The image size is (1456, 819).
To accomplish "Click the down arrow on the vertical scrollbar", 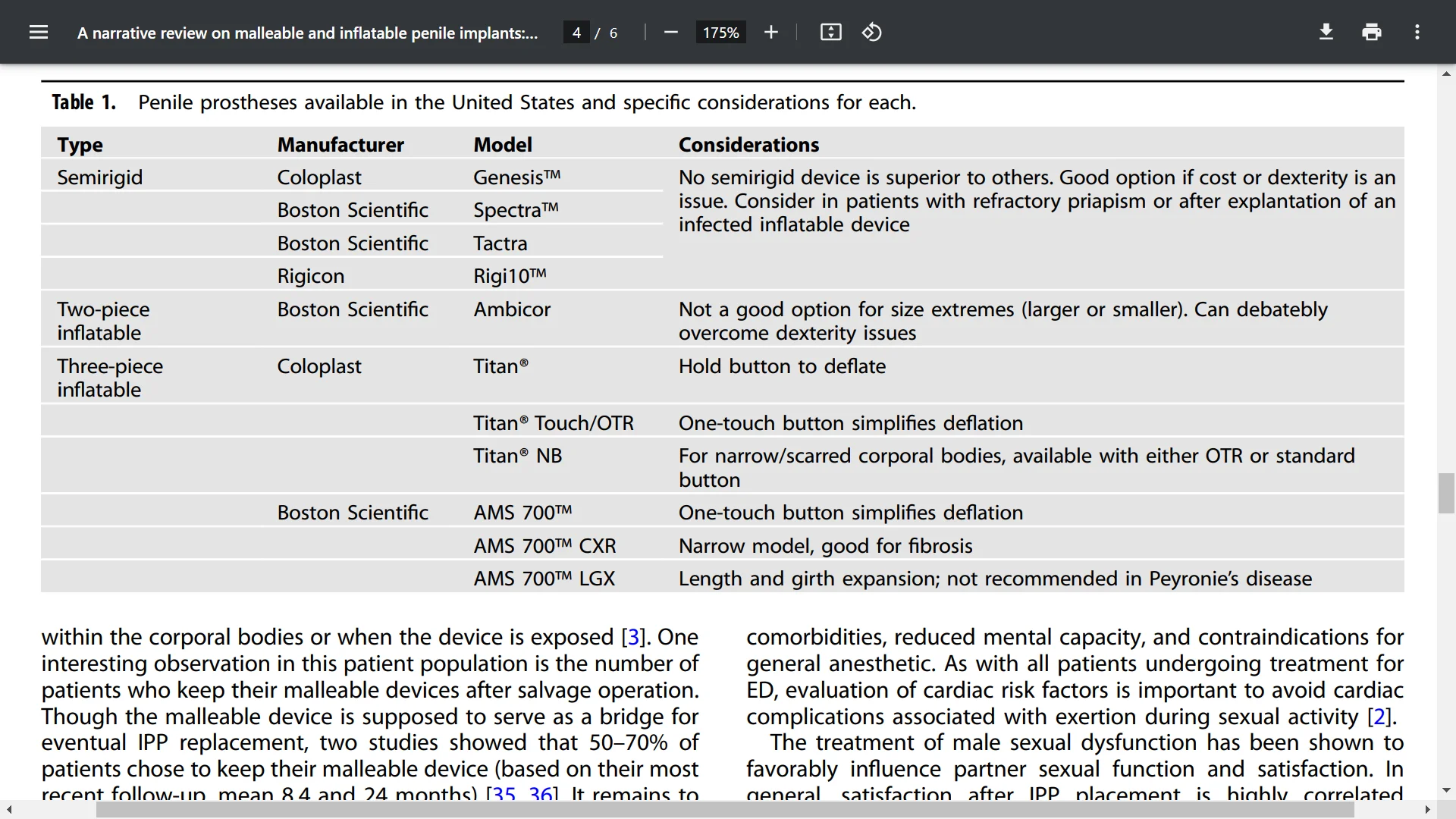I will 1446,790.
